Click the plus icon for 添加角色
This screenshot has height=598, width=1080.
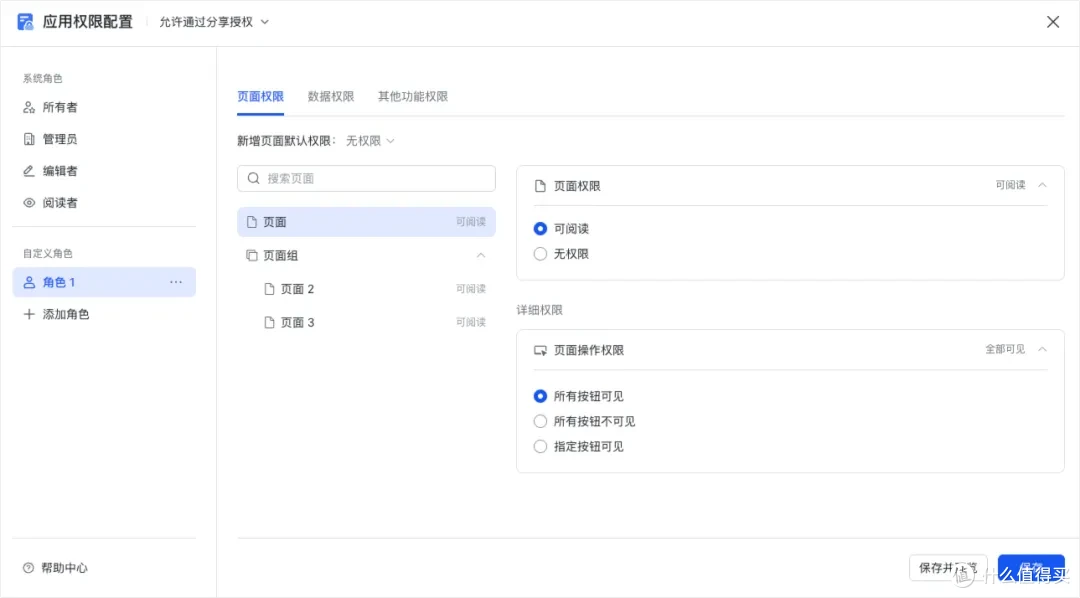pos(29,314)
